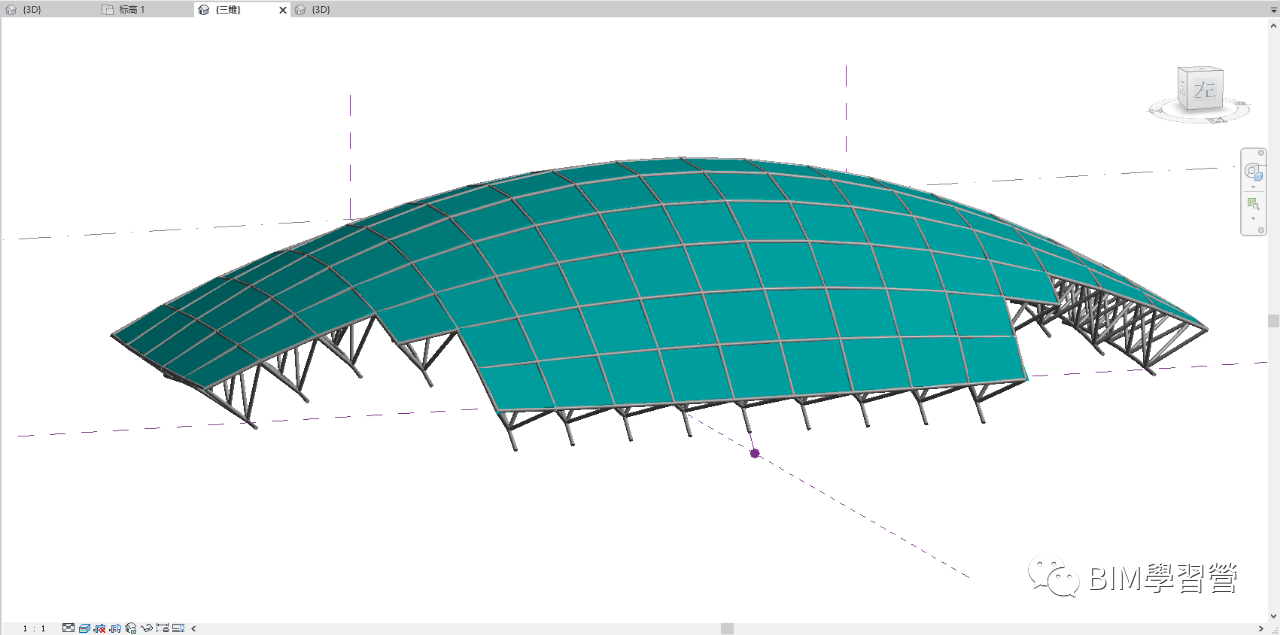1280x635 pixels.
Task: Expand the steering wheel options arrow
Action: click(1253, 187)
